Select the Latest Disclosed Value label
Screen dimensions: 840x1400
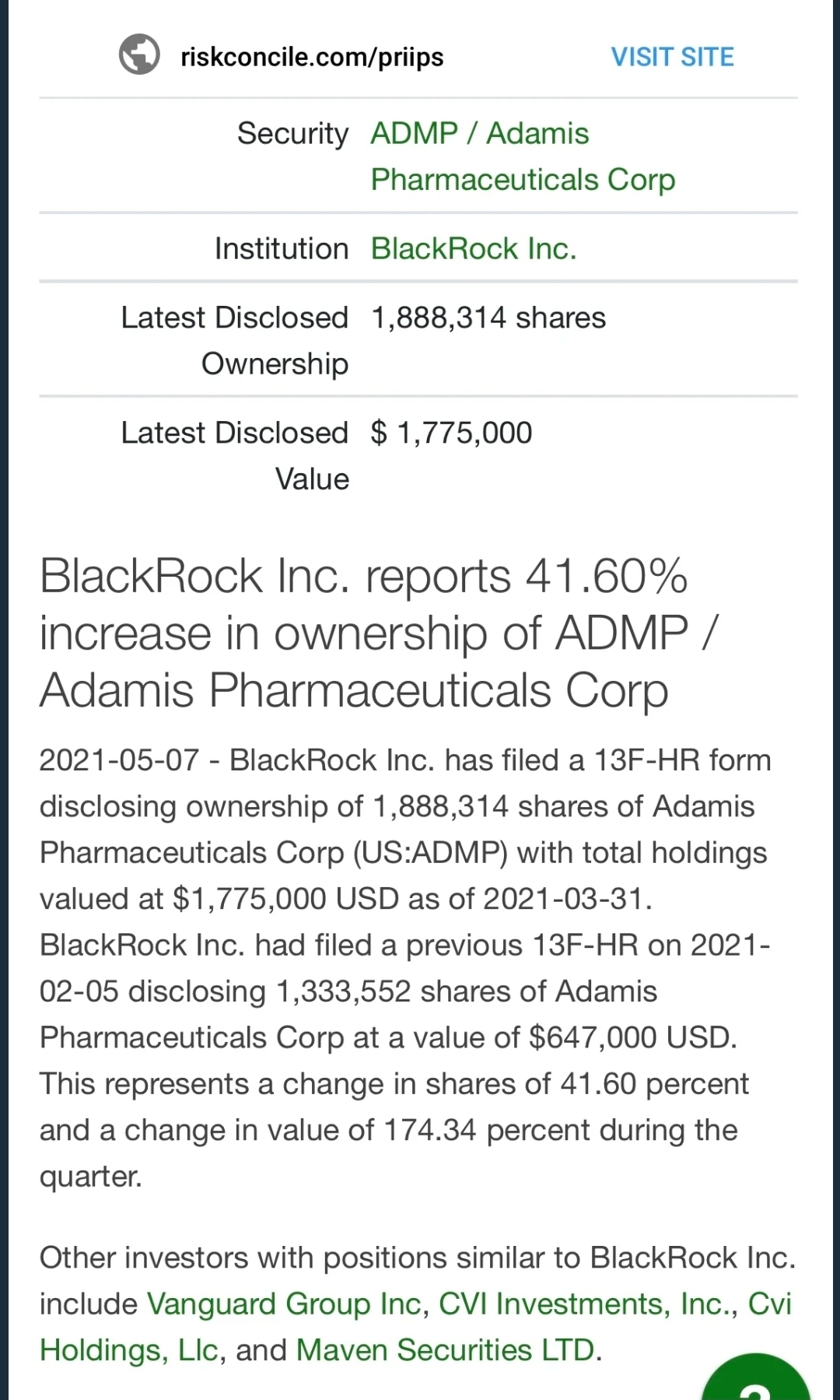click(x=234, y=456)
